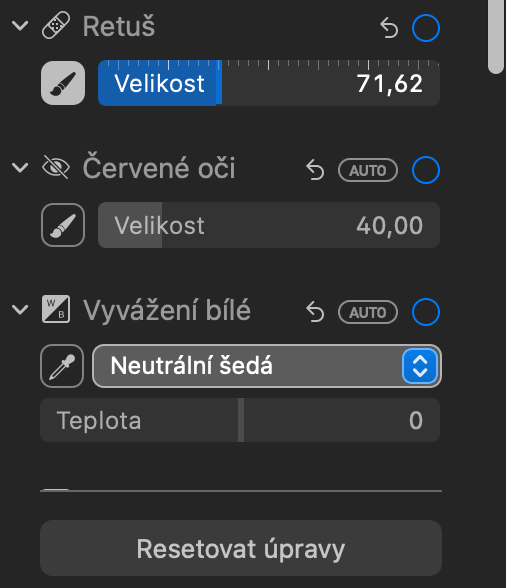Collapse the Vyvážení bílé section
Viewport: 506px width, 588px height.
(x=20, y=309)
